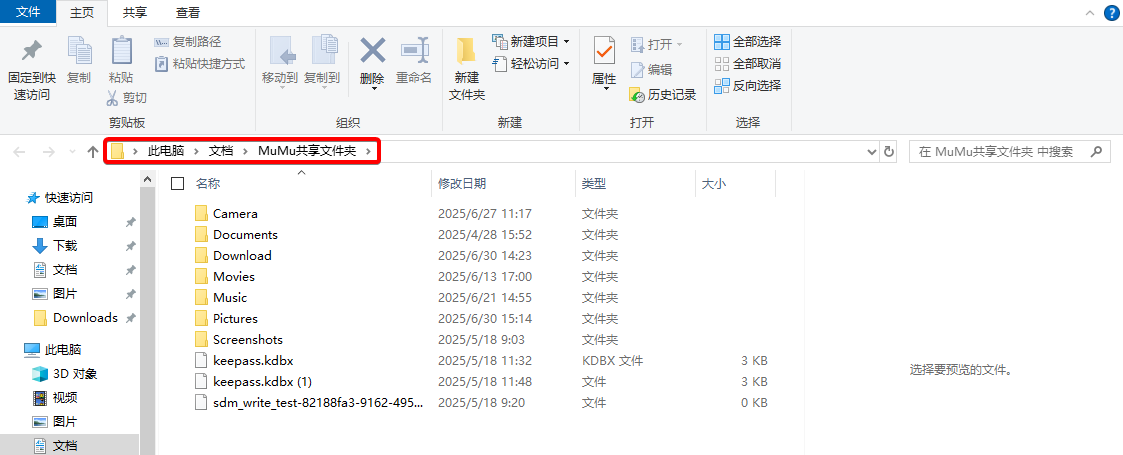Screen dimensions: 1123x455
Task: Open the address bar history dropdown
Action: click(871, 152)
